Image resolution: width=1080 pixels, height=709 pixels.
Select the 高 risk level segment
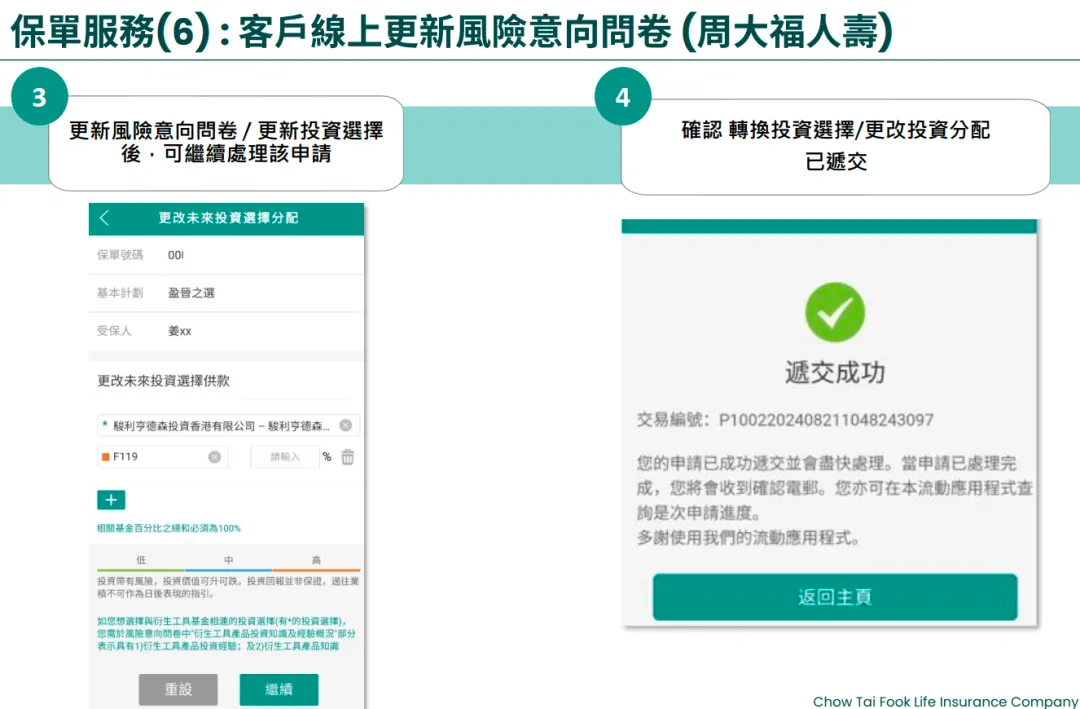[316, 560]
